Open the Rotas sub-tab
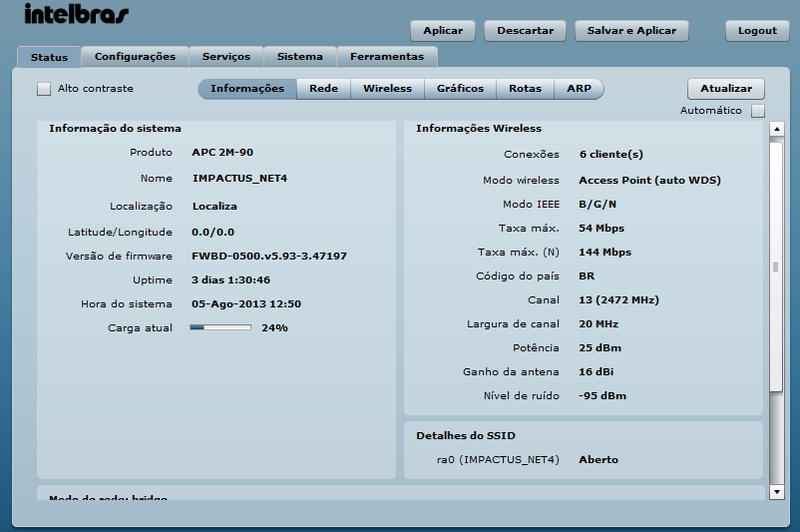Image resolution: width=800 pixels, height=532 pixels. click(525, 89)
